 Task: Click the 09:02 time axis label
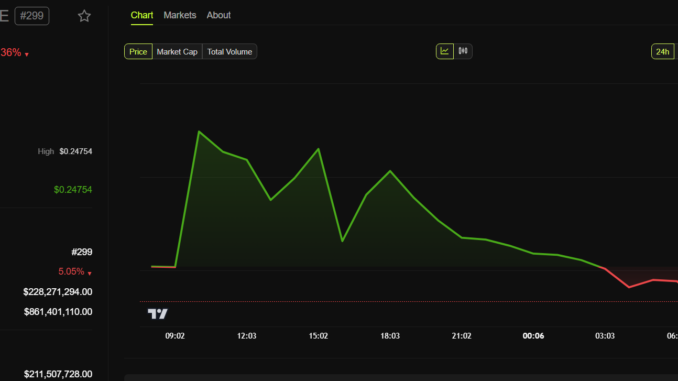pyautogui.click(x=175, y=336)
